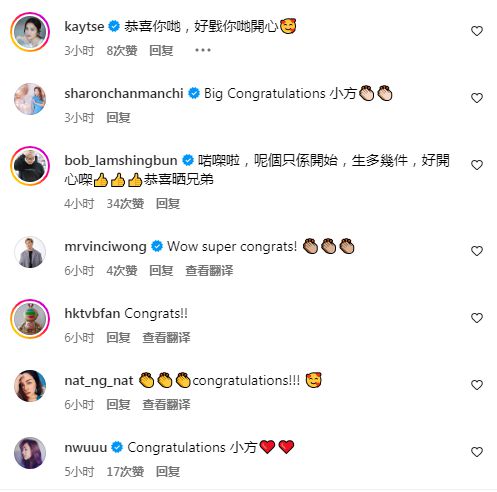Click 查看翻译 under mrvinciwong's comment

pos(209,271)
